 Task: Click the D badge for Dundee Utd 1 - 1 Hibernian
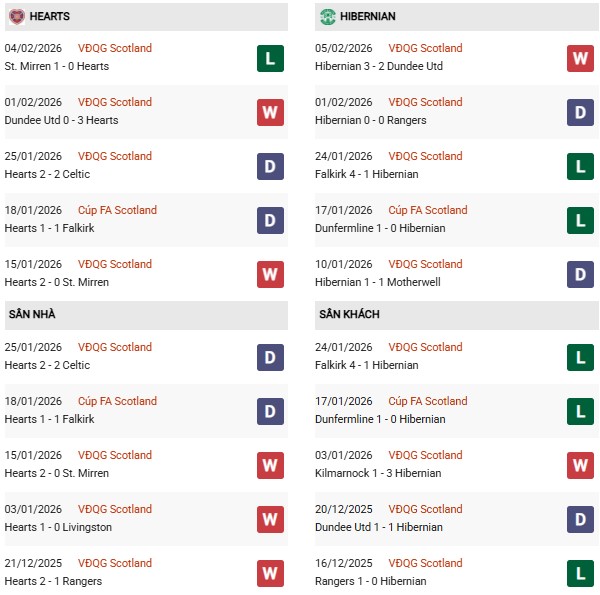click(581, 519)
